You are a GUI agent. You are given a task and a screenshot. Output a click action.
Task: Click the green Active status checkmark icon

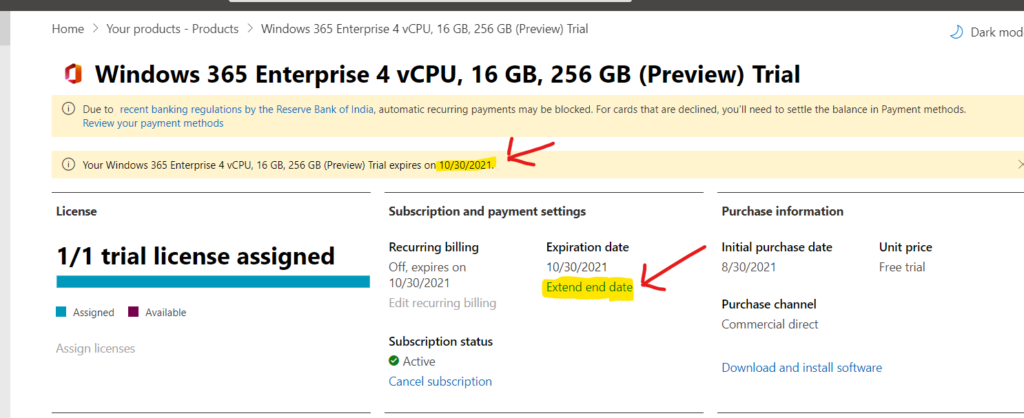click(x=394, y=361)
